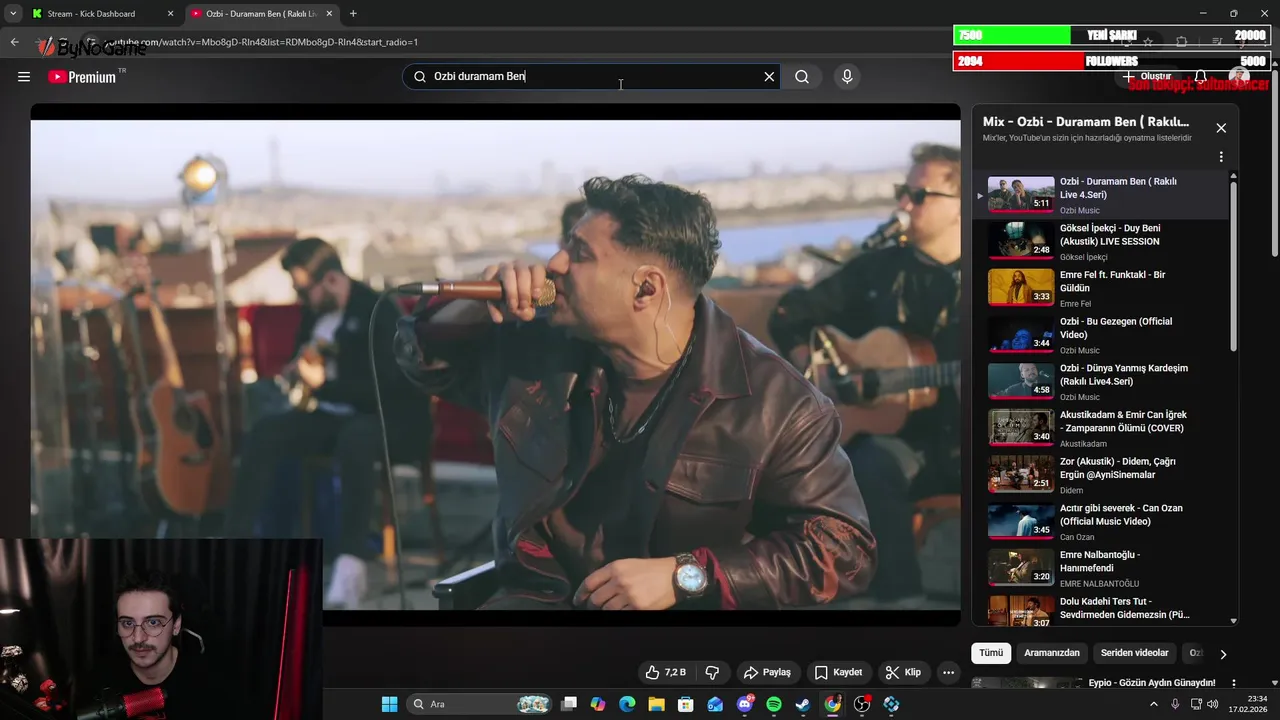Image resolution: width=1280 pixels, height=720 pixels.
Task: Expand the system tray hidden icons chevron
Action: tap(1153, 704)
